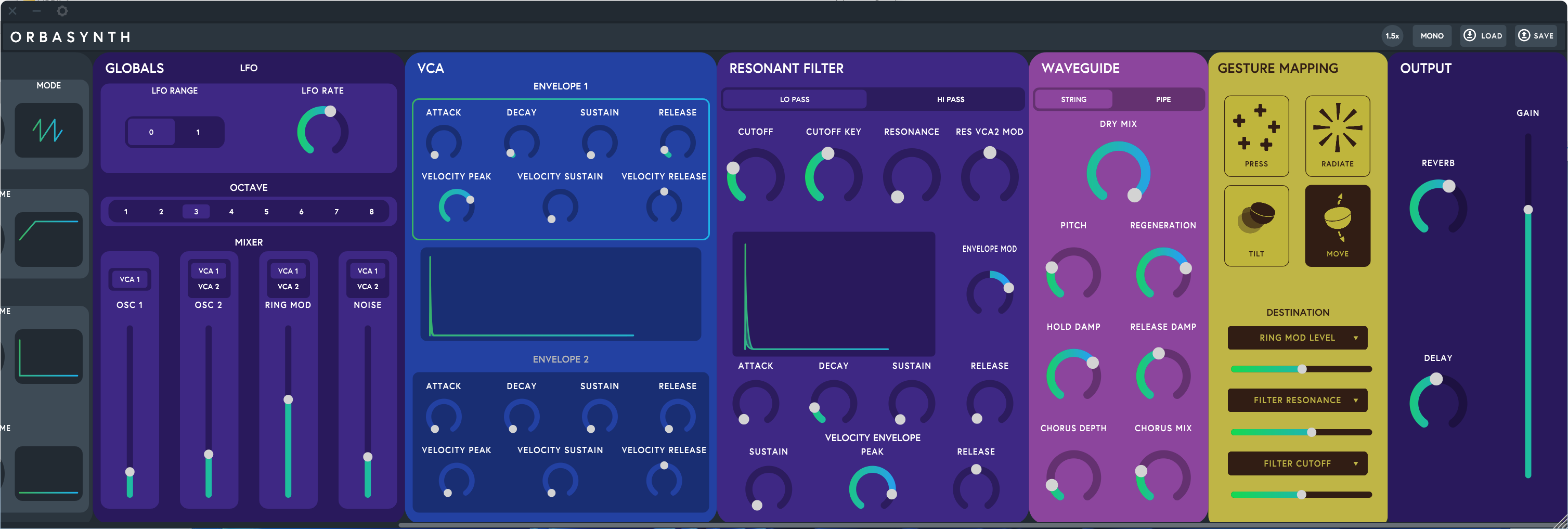Select the sawtooth waveform mode thumbnail
The width and height of the screenshot is (1568, 529).
tap(49, 130)
